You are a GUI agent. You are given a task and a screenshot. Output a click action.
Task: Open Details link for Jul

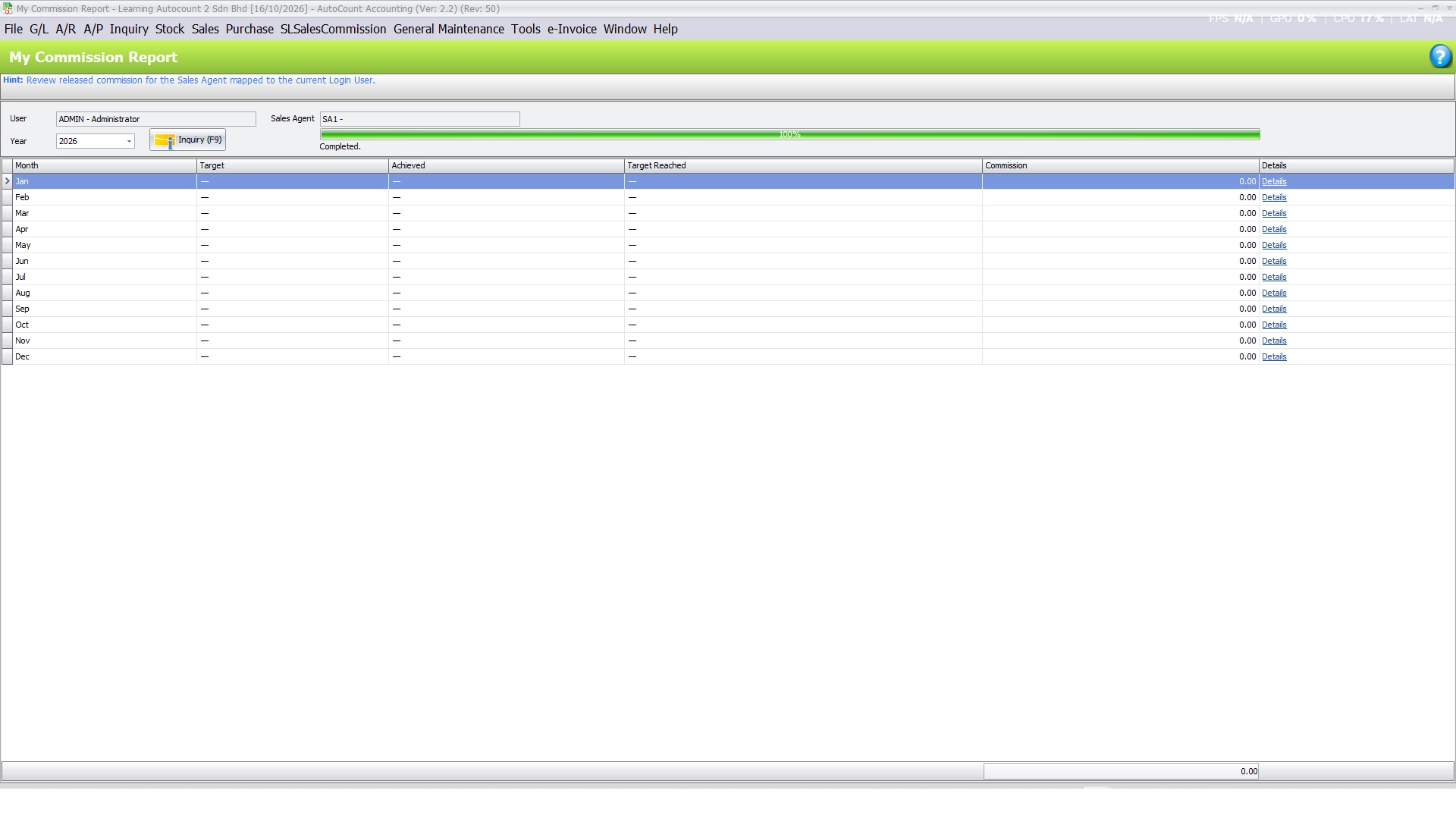1274,277
